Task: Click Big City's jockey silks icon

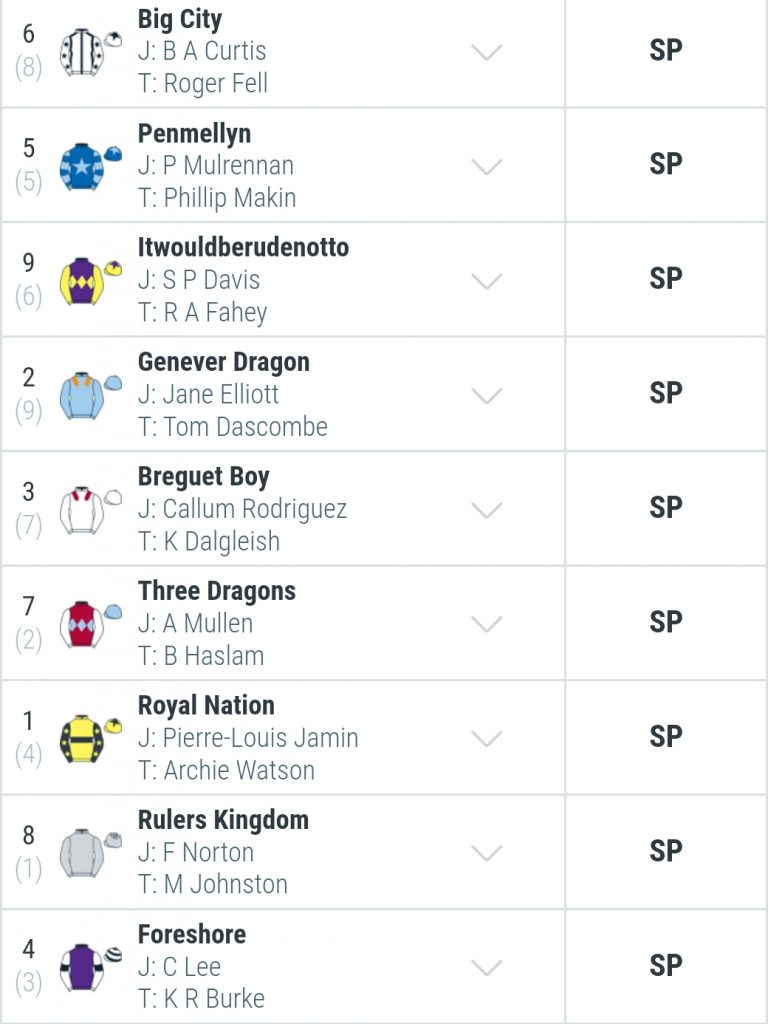Action: point(90,52)
